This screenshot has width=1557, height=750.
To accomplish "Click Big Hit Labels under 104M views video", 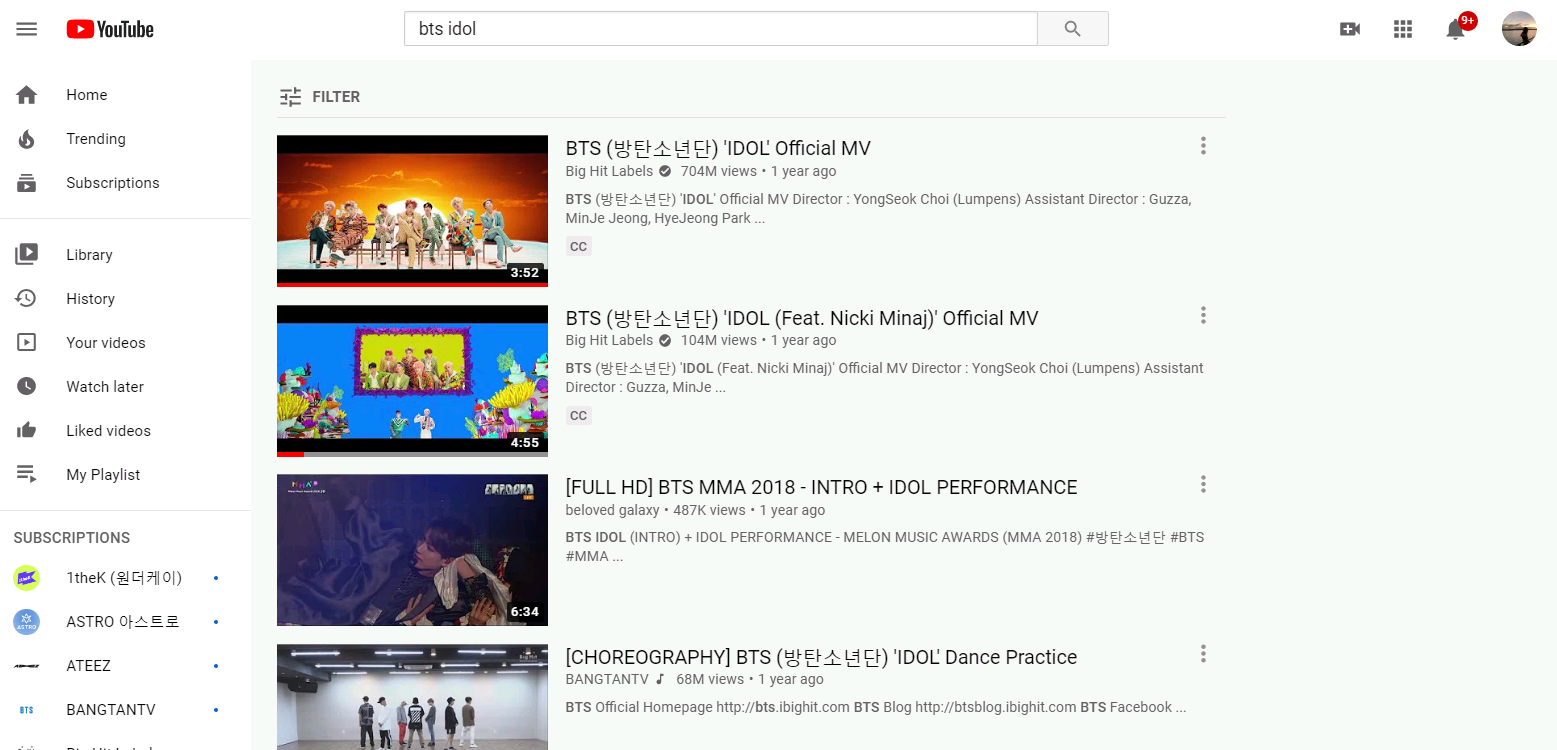I will tap(609, 340).
